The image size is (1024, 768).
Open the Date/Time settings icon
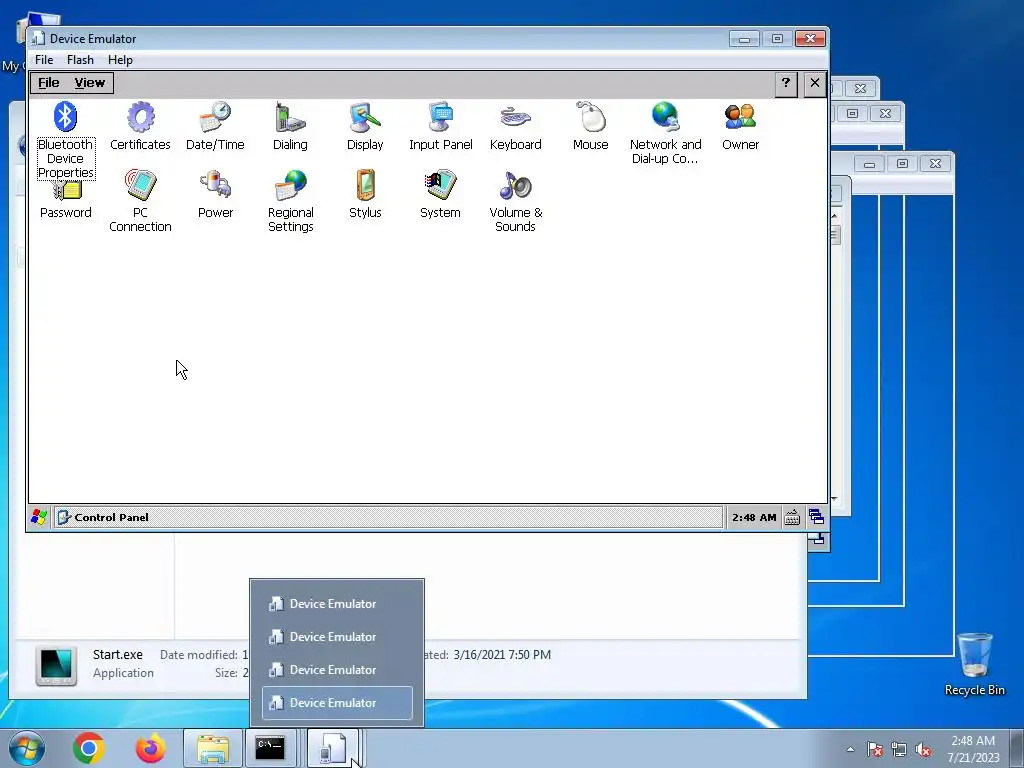pyautogui.click(x=215, y=127)
